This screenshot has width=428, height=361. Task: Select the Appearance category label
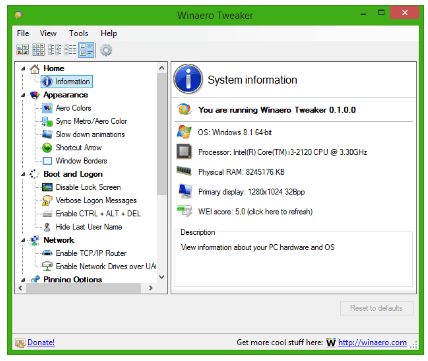[x=66, y=95]
